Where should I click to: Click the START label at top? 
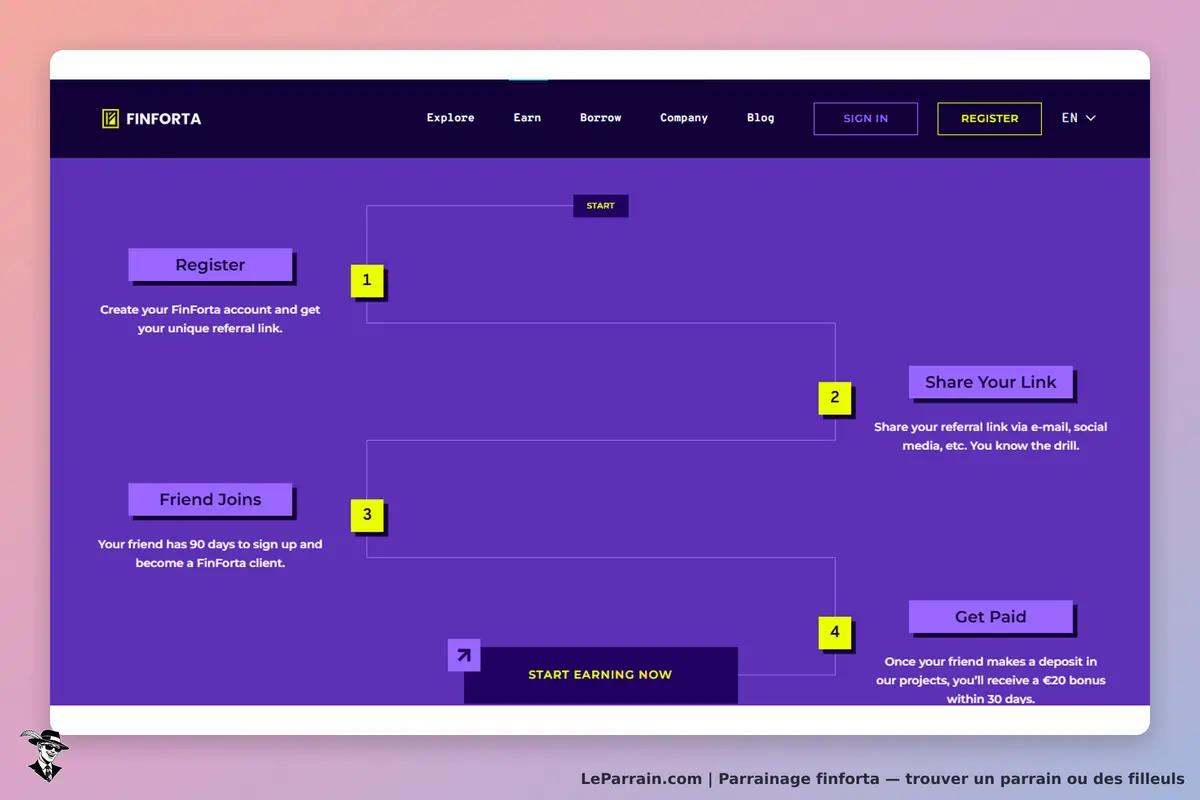point(600,206)
